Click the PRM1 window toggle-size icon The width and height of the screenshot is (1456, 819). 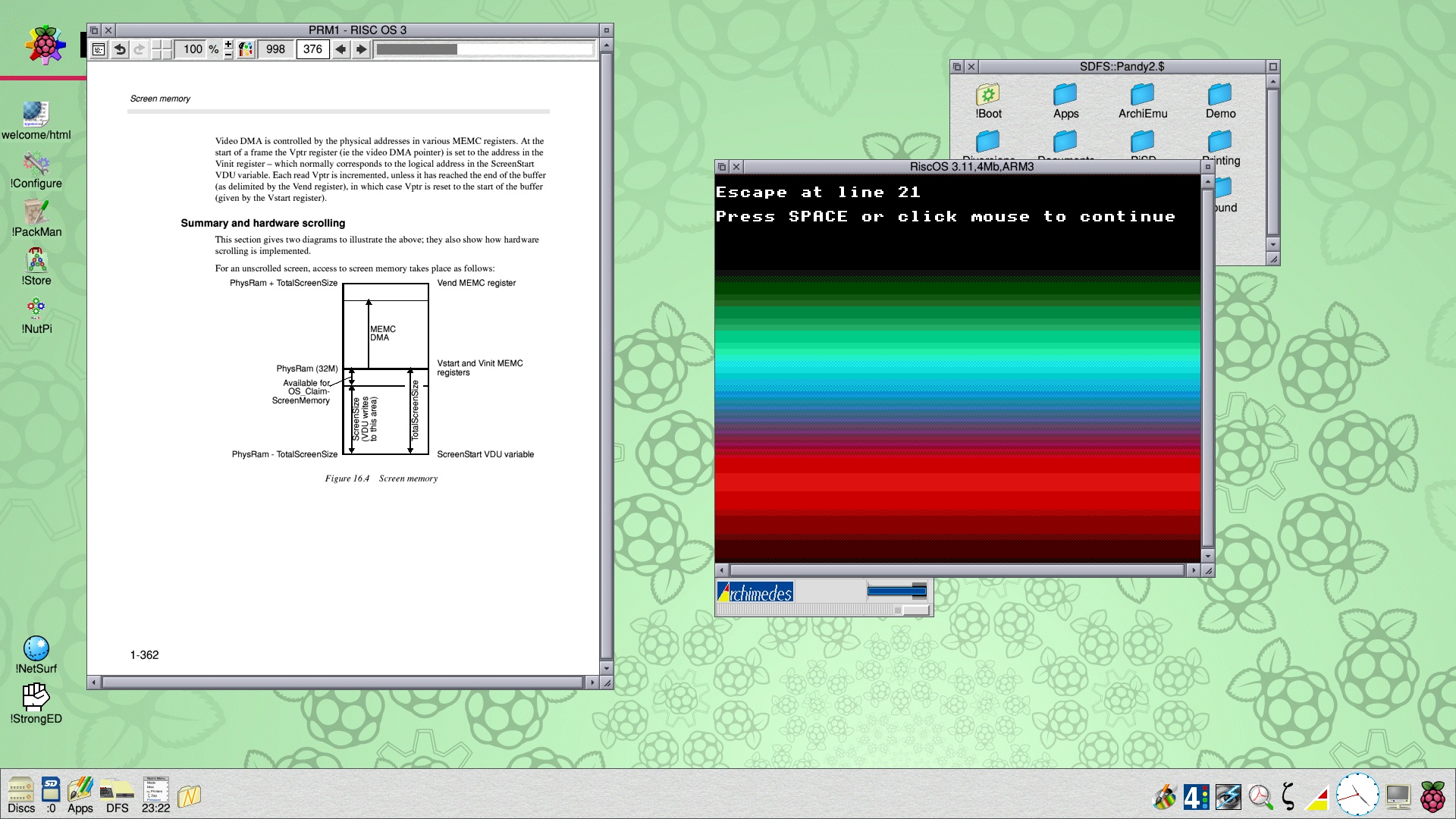[x=606, y=30]
